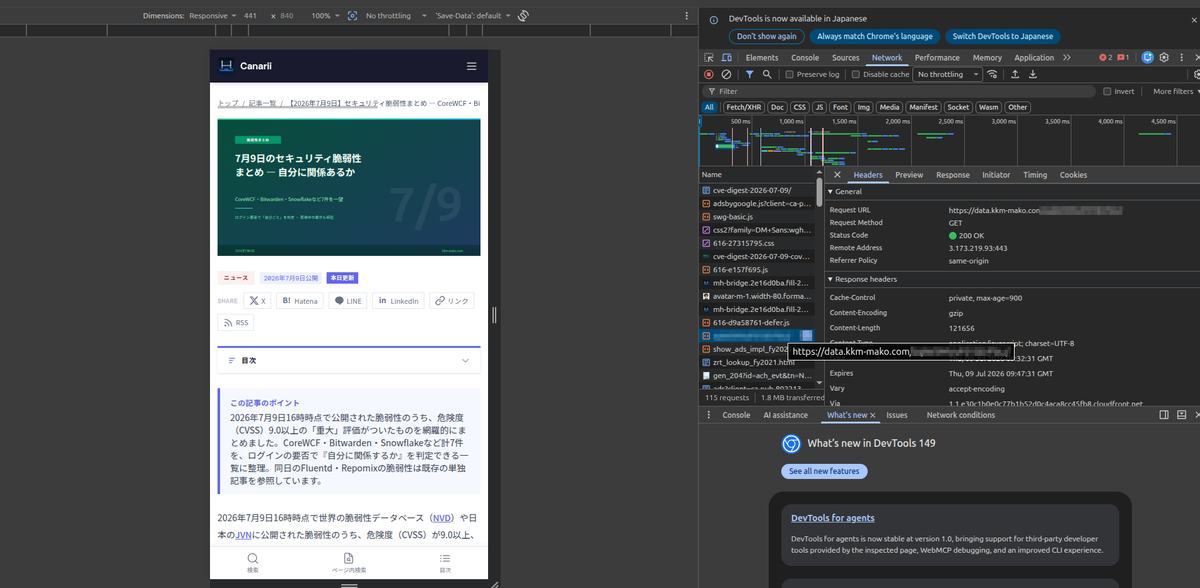Share the article on LinkedIn
This screenshot has width=1200, height=588.
coord(398,300)
